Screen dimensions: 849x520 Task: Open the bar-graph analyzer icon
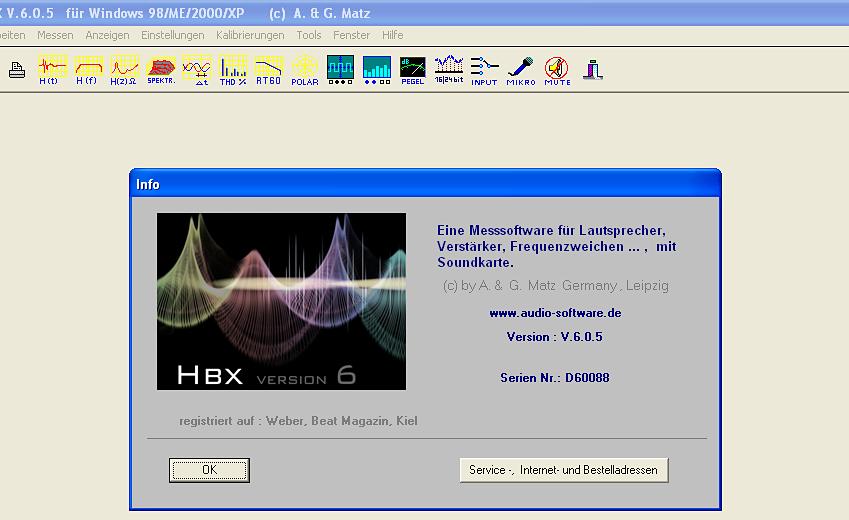pyautogui.click(x=377, y=70)
